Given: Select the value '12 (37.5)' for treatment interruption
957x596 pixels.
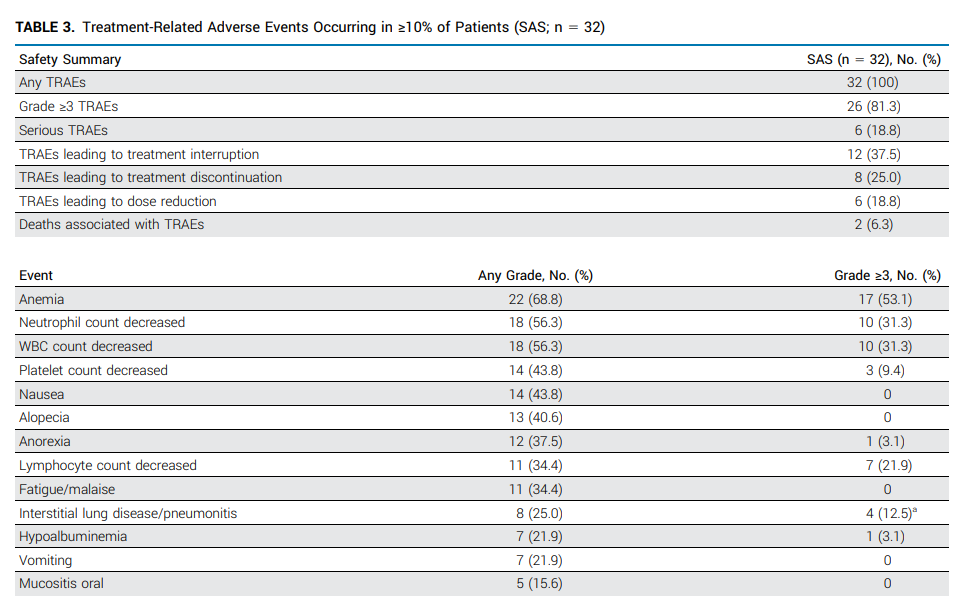Looking at the screenshot, I should (x=873, y=154).
